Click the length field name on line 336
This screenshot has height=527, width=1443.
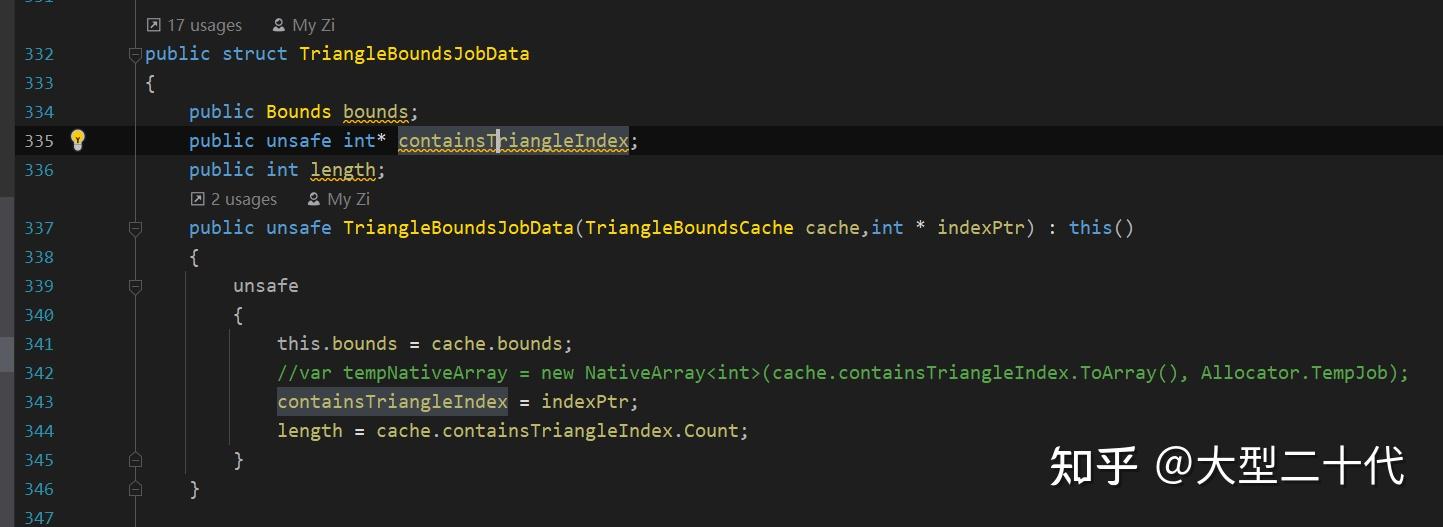point(342,170)
